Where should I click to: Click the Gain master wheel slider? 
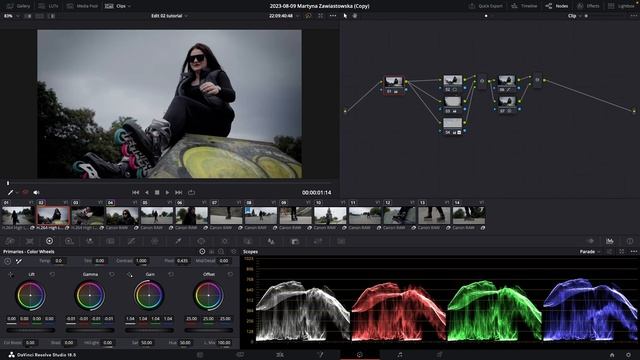(149, 330)
